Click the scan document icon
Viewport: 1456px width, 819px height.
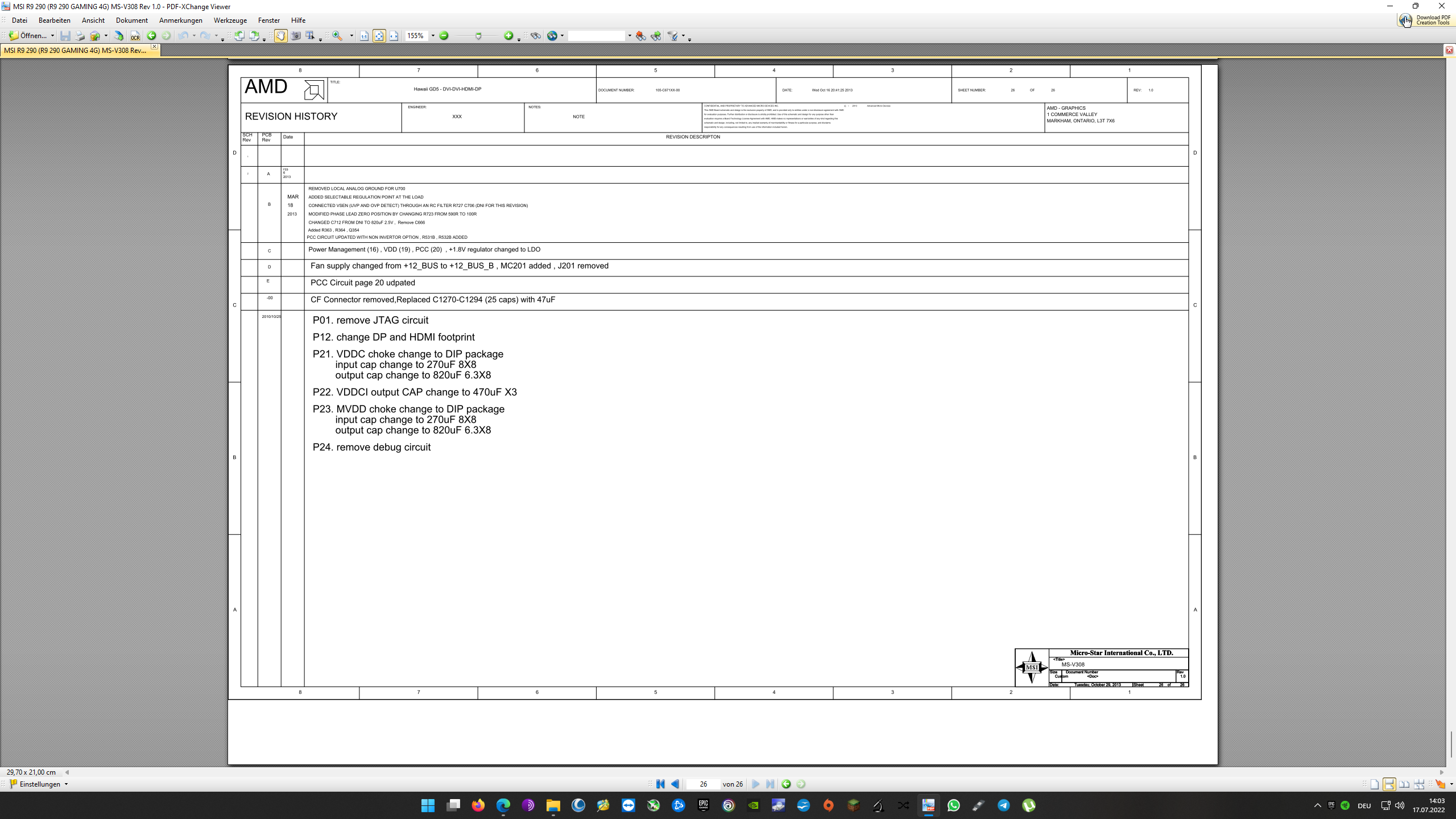(119, 36)
